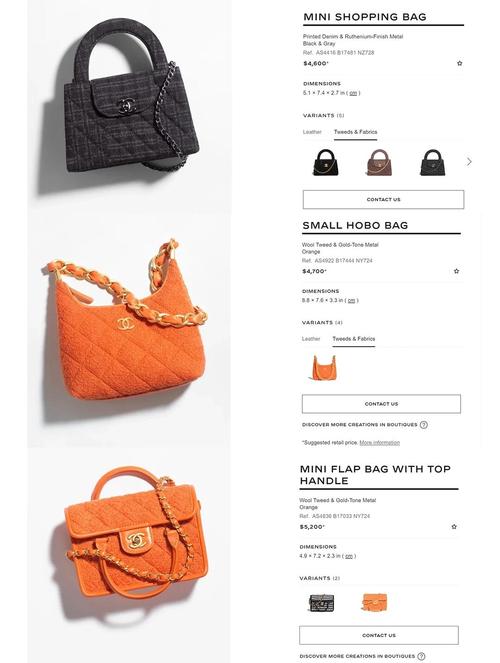Select Tweeds & Fabrics tab for Mini Shopping Bag

coord(355,132)
